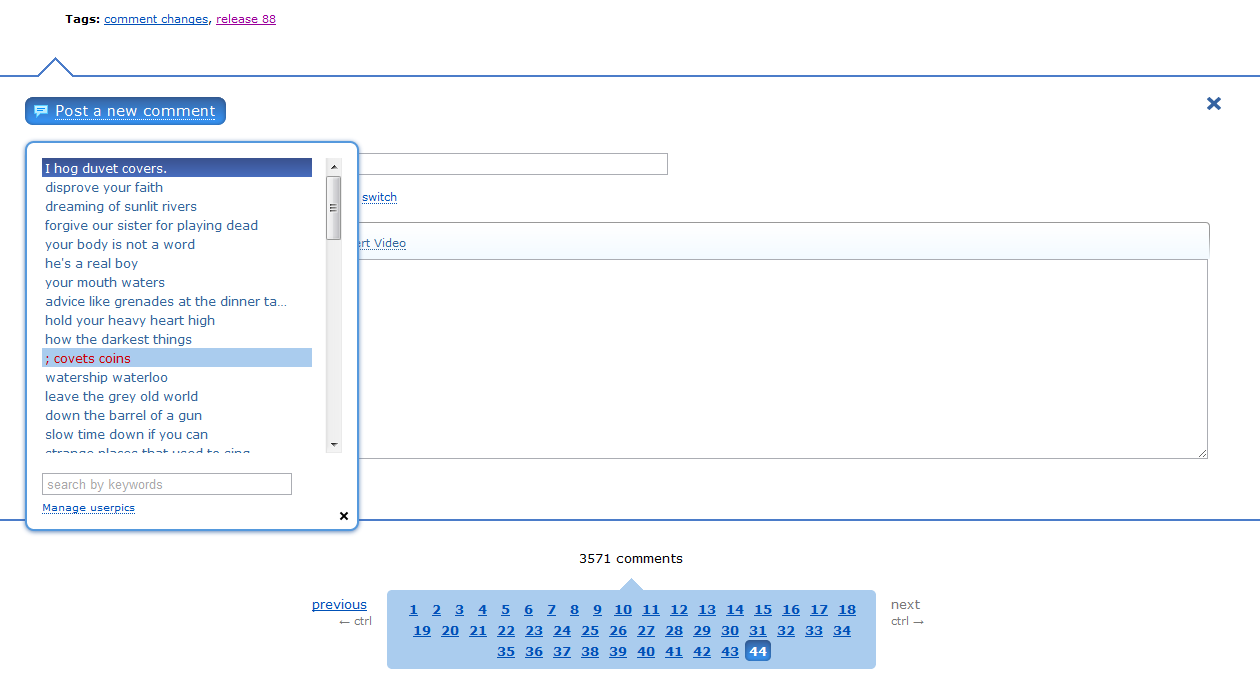Viewport: 1260px width, 674px height.
Task: Click the search by keywords field
Action: [166, 484]
